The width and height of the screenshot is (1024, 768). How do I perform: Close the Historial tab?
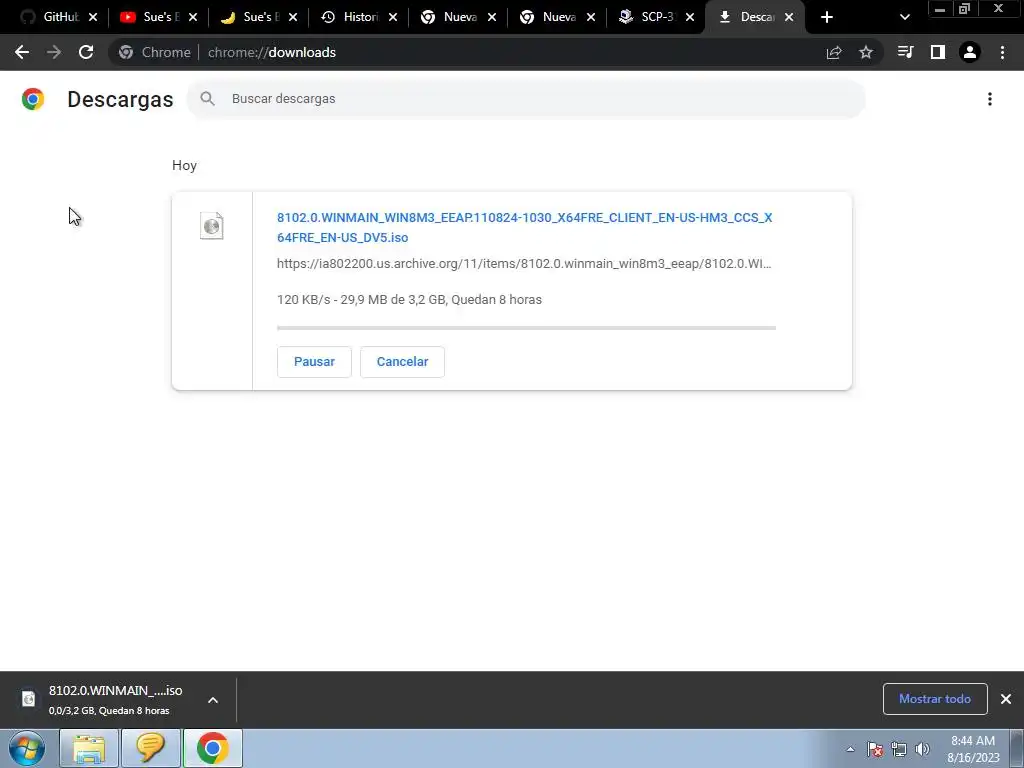(392, 17)
